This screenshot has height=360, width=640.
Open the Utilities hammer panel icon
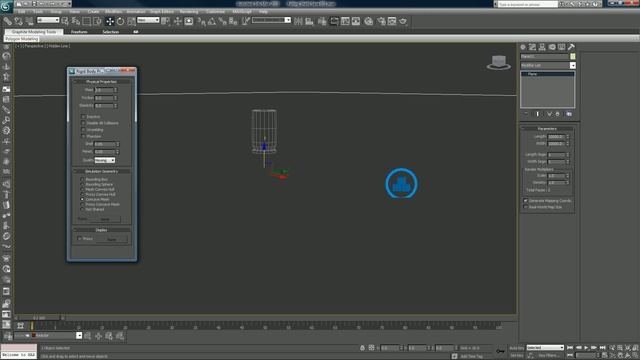click(571, 47)
